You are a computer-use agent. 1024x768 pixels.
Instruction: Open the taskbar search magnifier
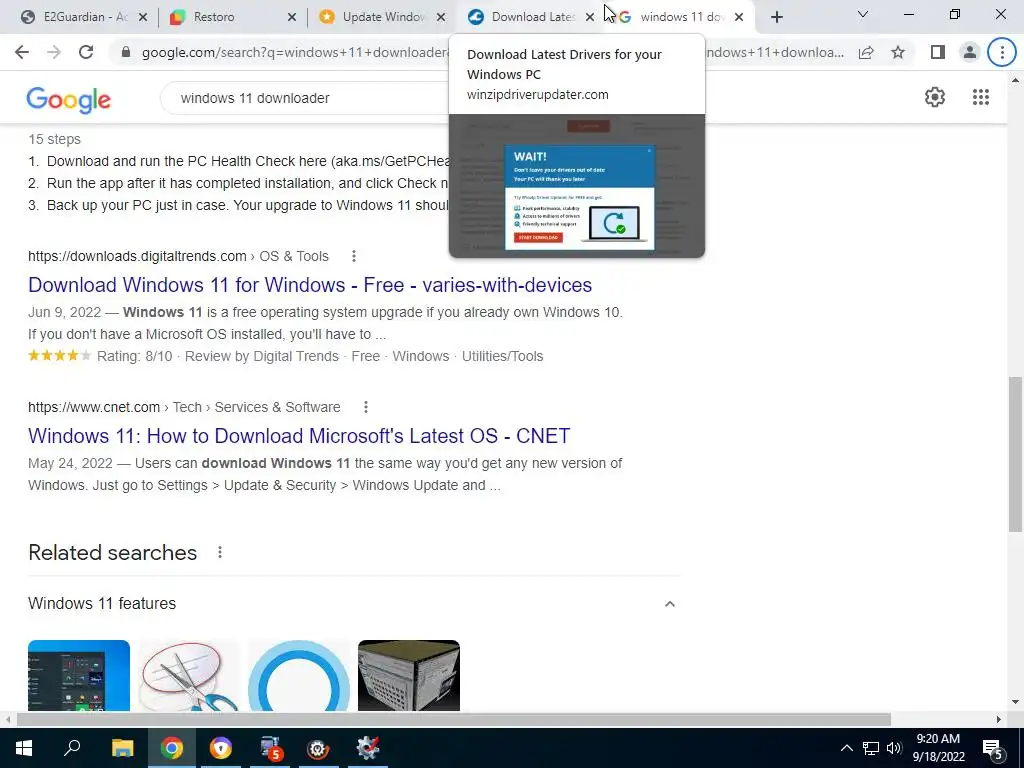tap(72, 748)
